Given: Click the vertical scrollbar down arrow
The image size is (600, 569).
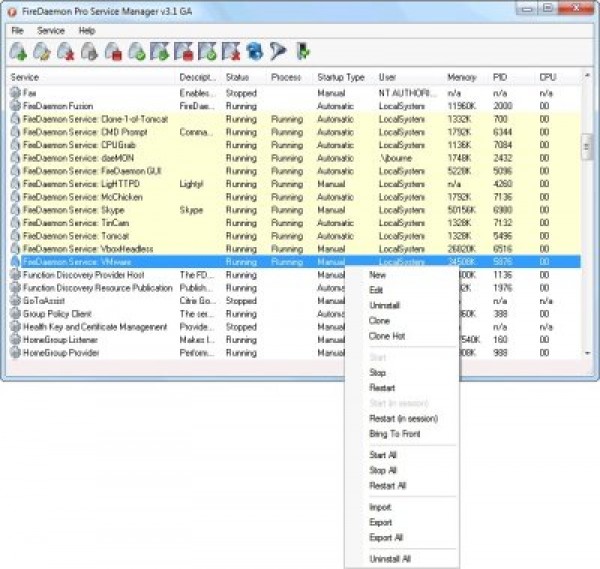Looking at the screenshot, I should [586, 353].
